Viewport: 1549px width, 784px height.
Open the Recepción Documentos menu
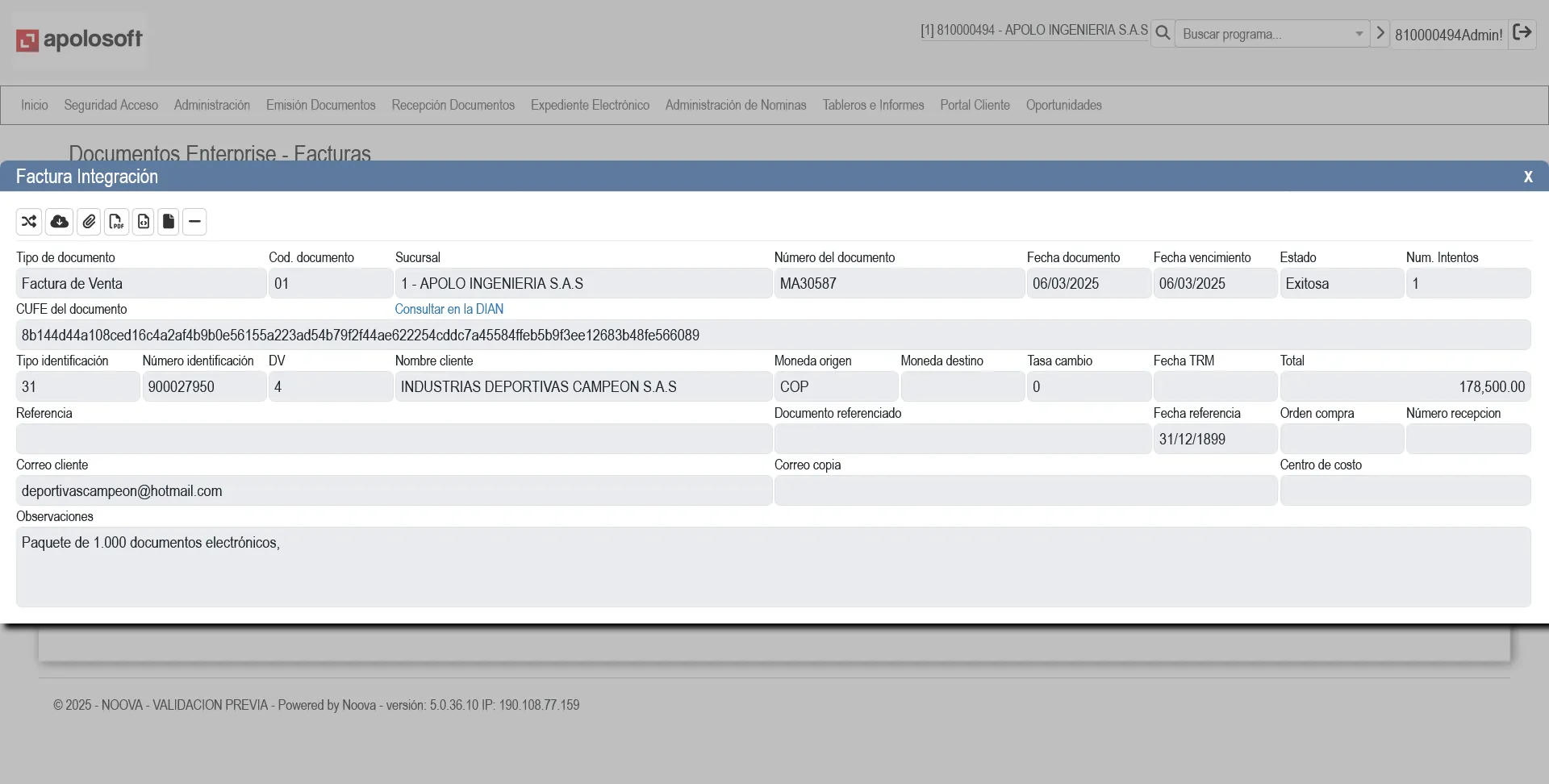(x=453, y=105)
